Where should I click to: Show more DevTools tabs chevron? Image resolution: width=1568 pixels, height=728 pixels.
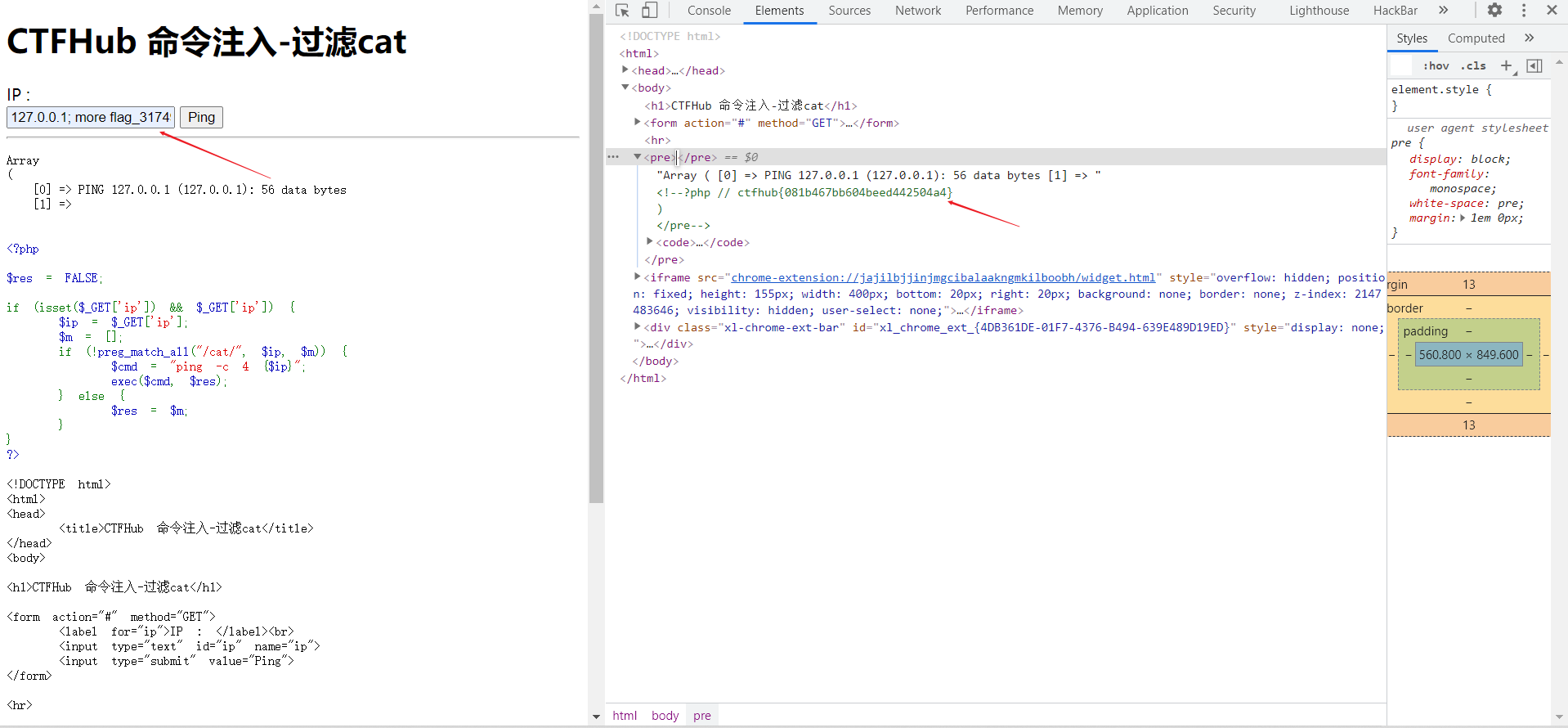(1444, 11)
